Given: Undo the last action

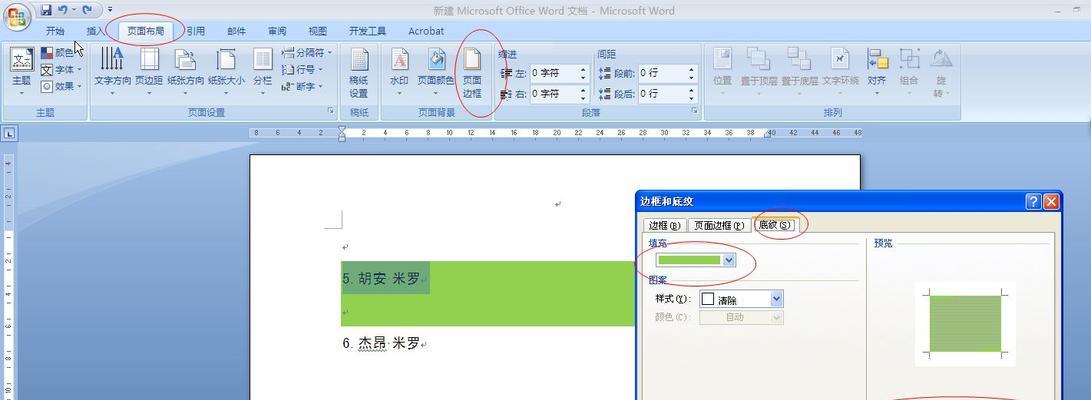Looking at the screenshot, I should tap(63, 10).
